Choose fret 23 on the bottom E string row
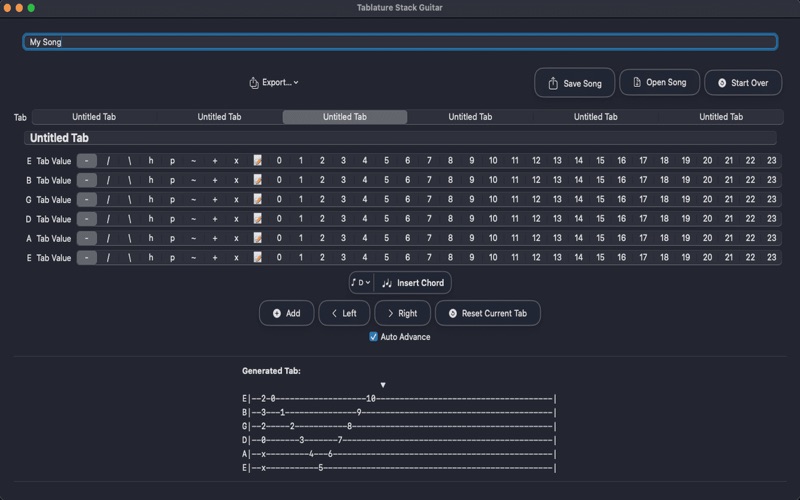Image resolution: width=800 pixels, height=500 pixels. click(x=771, y=258)
